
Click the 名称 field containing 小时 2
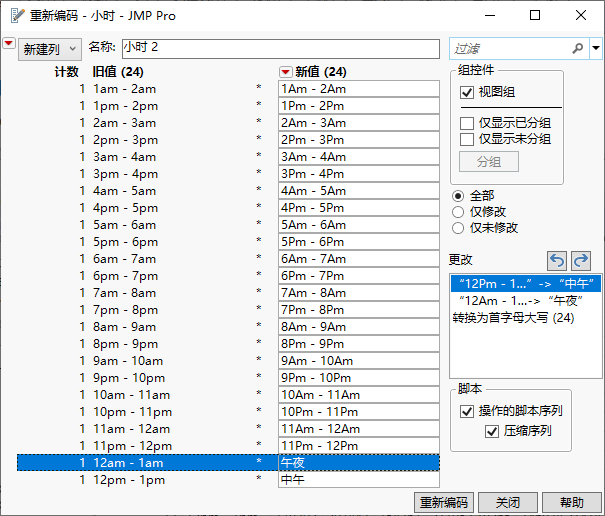281,49
